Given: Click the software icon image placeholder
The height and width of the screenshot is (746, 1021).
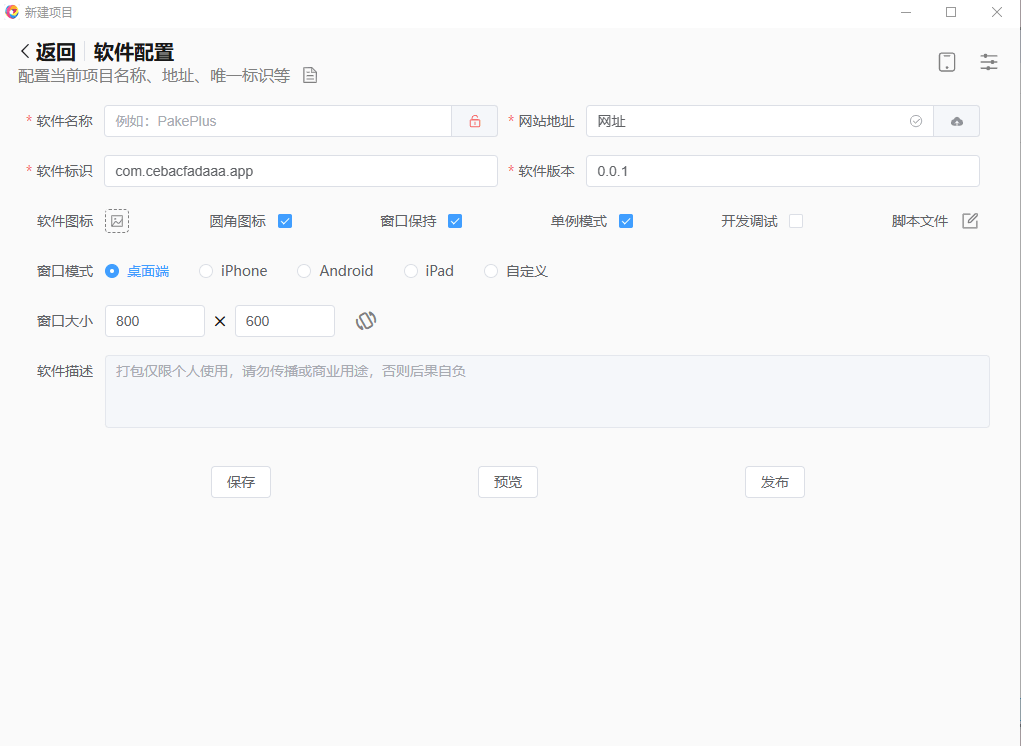Looking at the screenshot, I should (117, 221).
